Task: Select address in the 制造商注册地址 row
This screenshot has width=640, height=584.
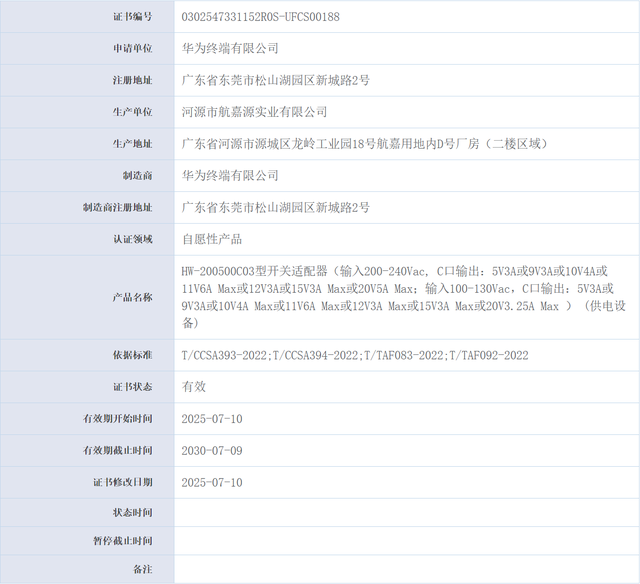Action: [276, 207]
